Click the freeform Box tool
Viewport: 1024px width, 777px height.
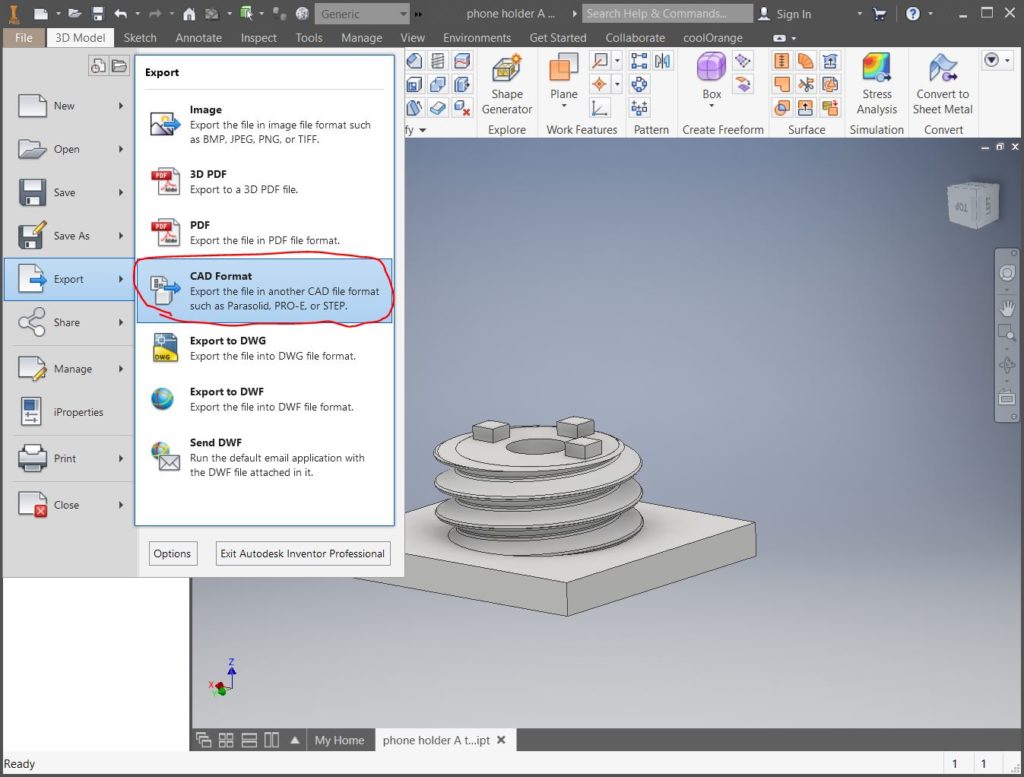[x=711, y=67]
